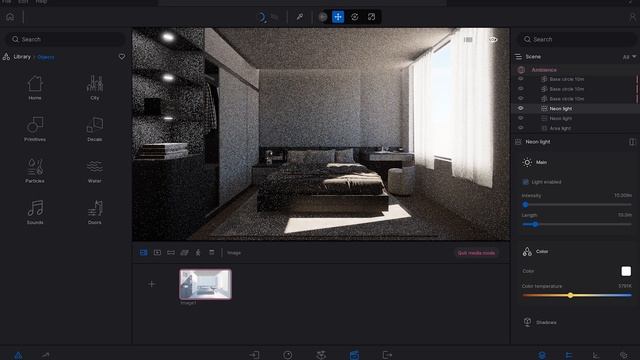Image resolution: width=640 pixels, height=360 pixels.
Task: Toggle the Neon light properties panel layout icon
Action: click(x=632, y=142)
